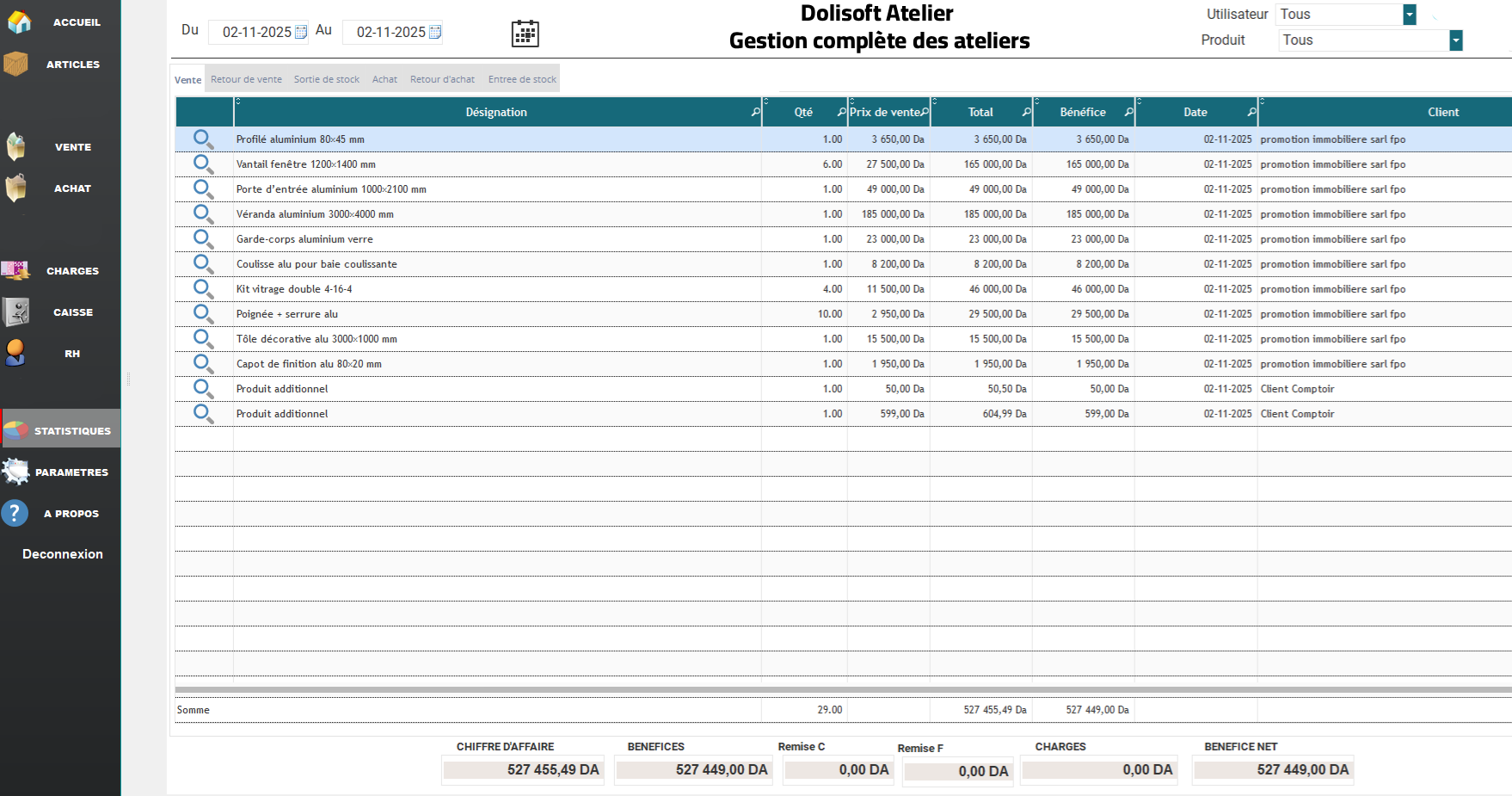Open the Paramètres gear icon
The height and width of the screenshot is (796, 1512).
click(16, 472)
